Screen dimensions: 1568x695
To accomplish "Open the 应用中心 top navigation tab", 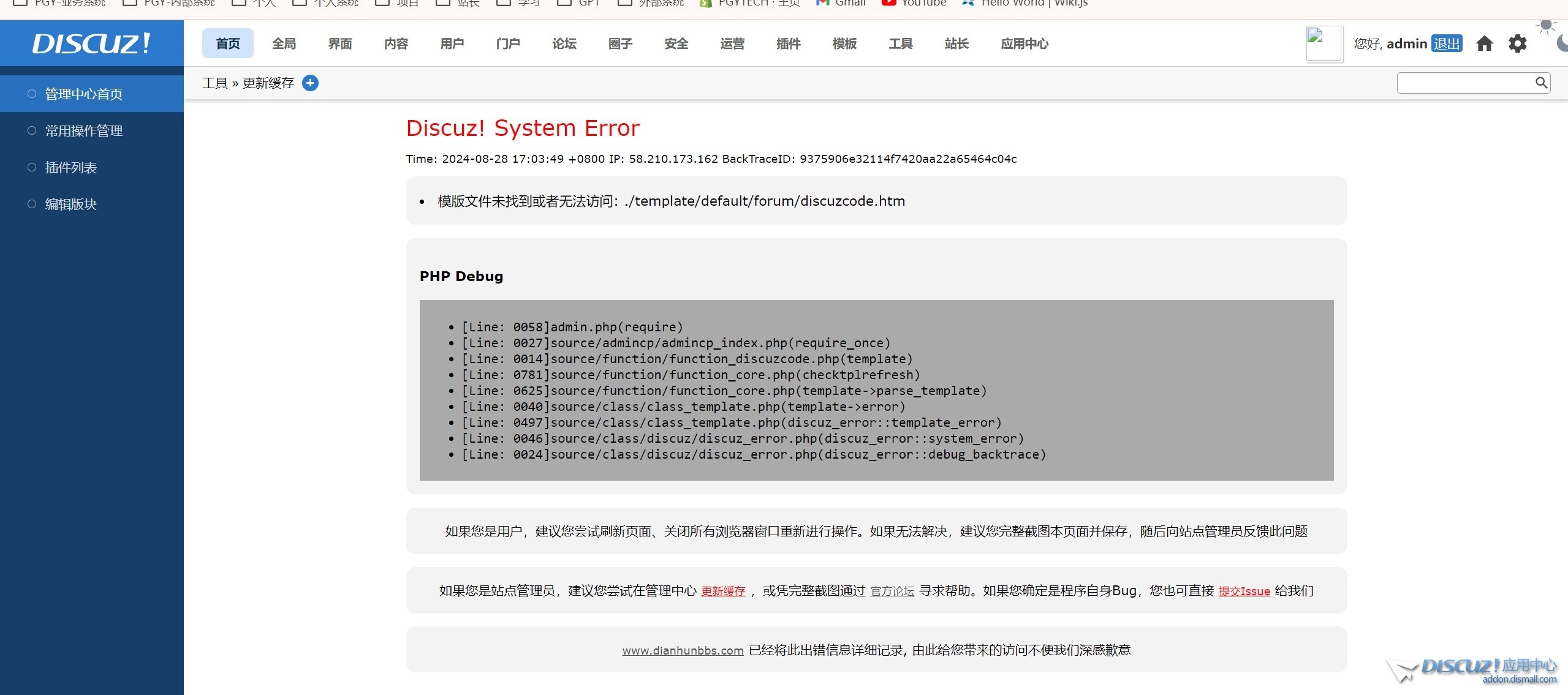I will [1024, 43].
